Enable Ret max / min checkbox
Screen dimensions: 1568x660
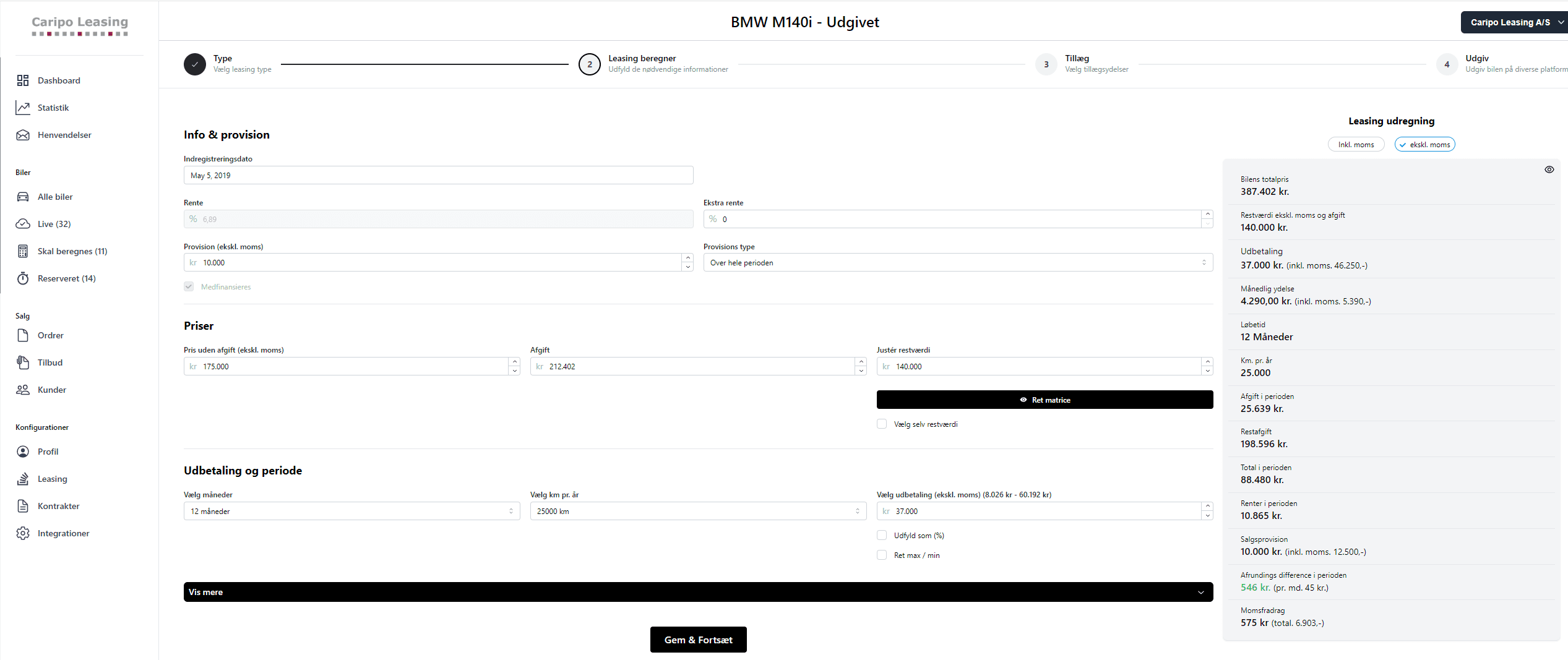coord(882,555)
